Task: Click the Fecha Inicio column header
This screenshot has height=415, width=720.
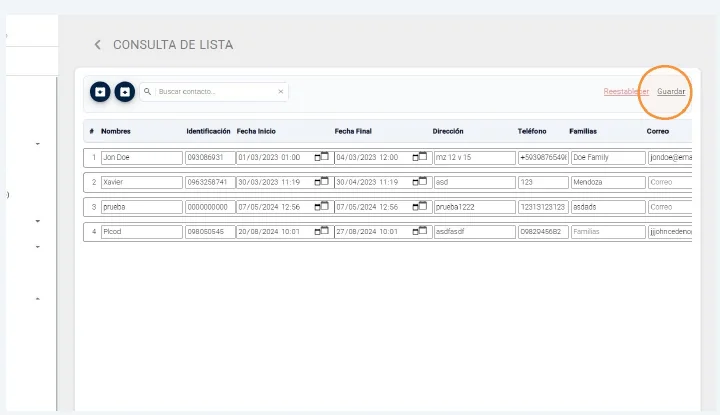Action: [x=256, y=131]
